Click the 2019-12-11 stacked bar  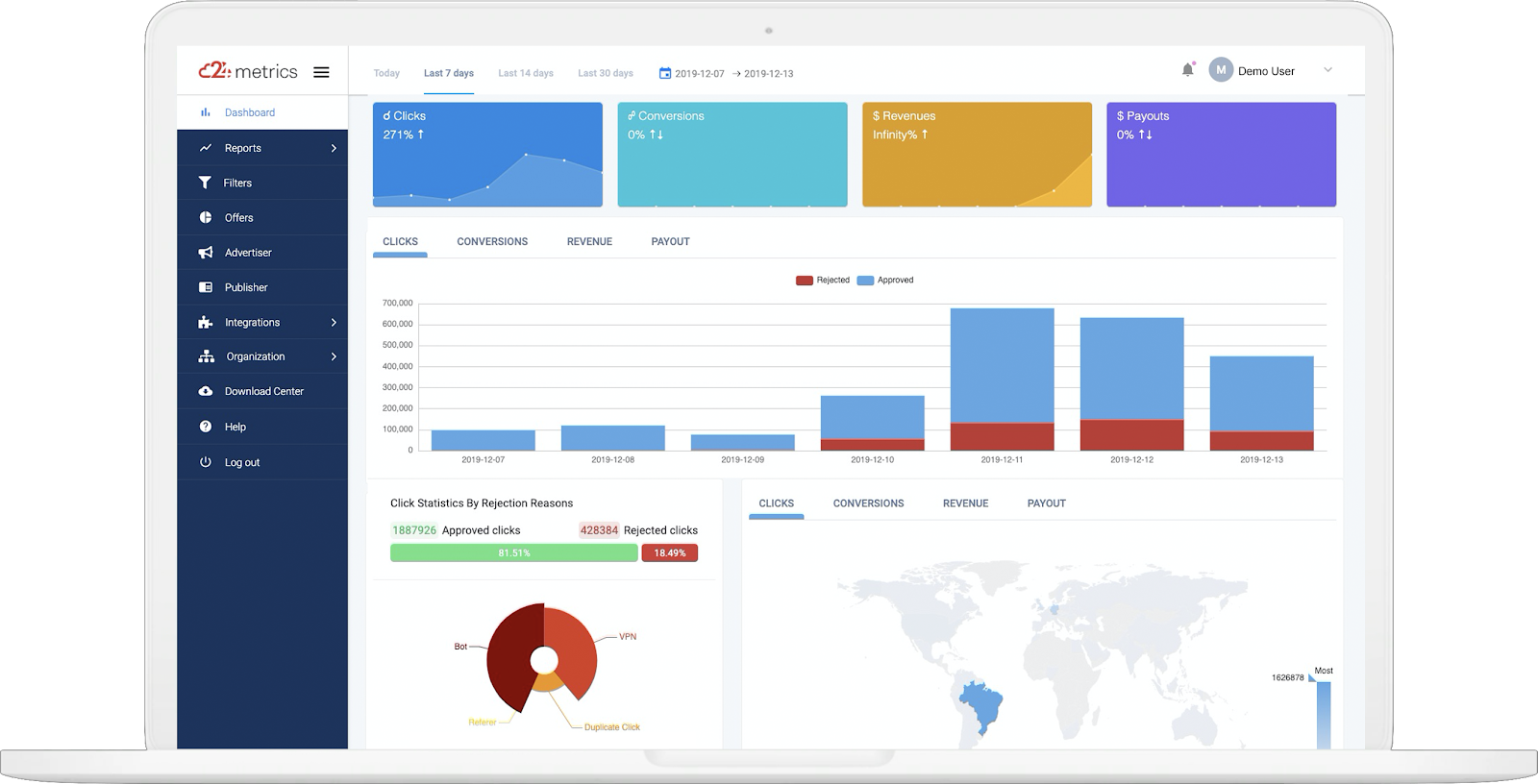pyautogui.click(x=1002, y=380)
